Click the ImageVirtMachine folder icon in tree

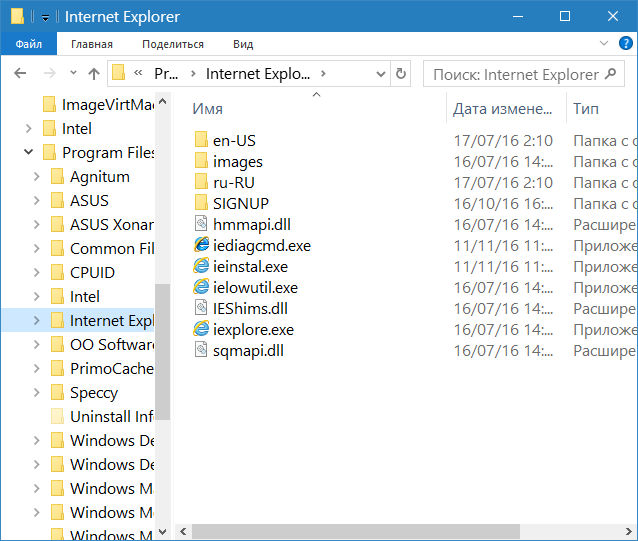tap(49, 105)
